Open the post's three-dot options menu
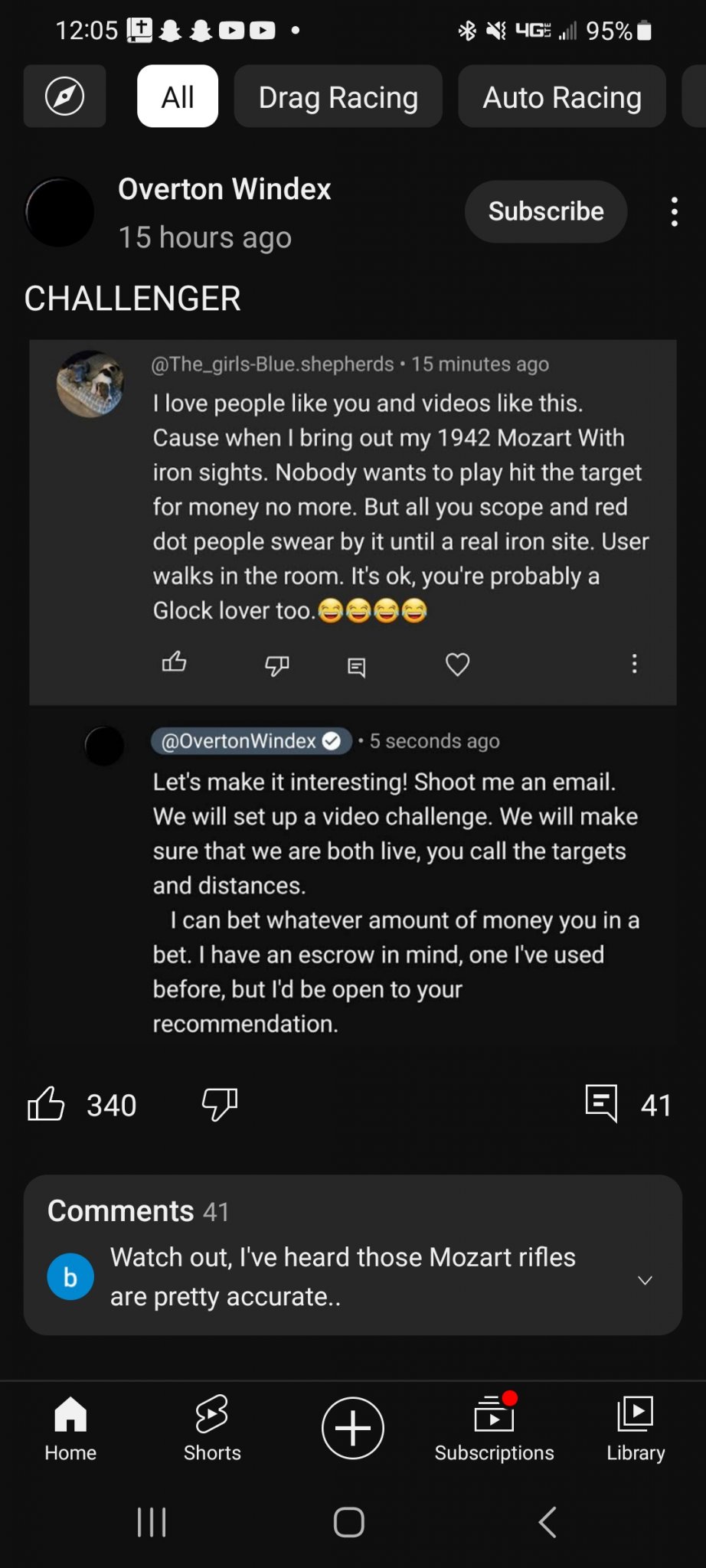Viewport: 706px width, 1568px height. click(674, 212)
